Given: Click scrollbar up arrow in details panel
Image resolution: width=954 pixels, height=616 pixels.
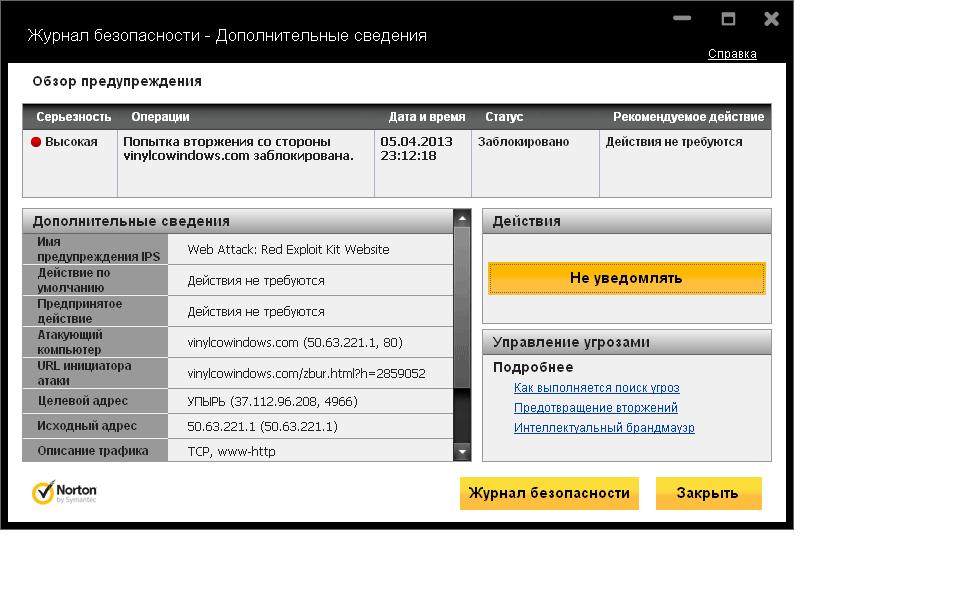Looking at the screenshot, I should [462, 218].
